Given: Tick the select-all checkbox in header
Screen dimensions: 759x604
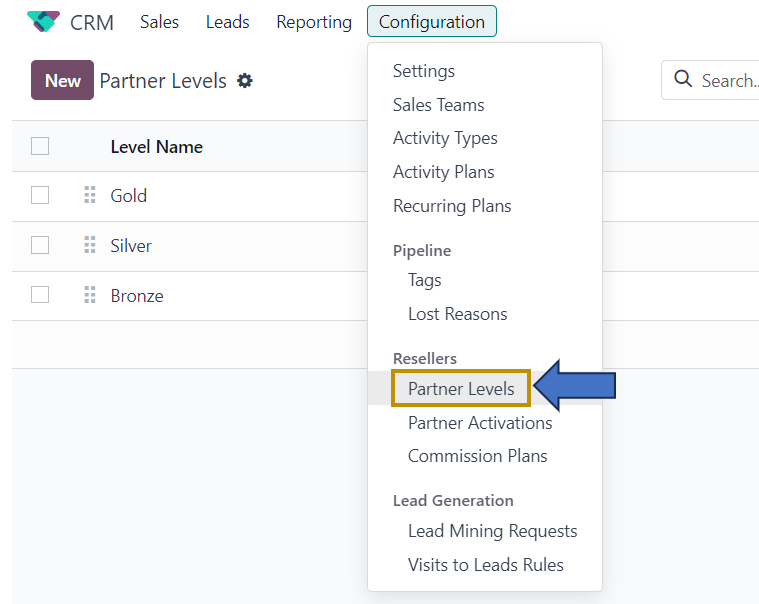Looking at the screenshot, I should coord(40,147).
